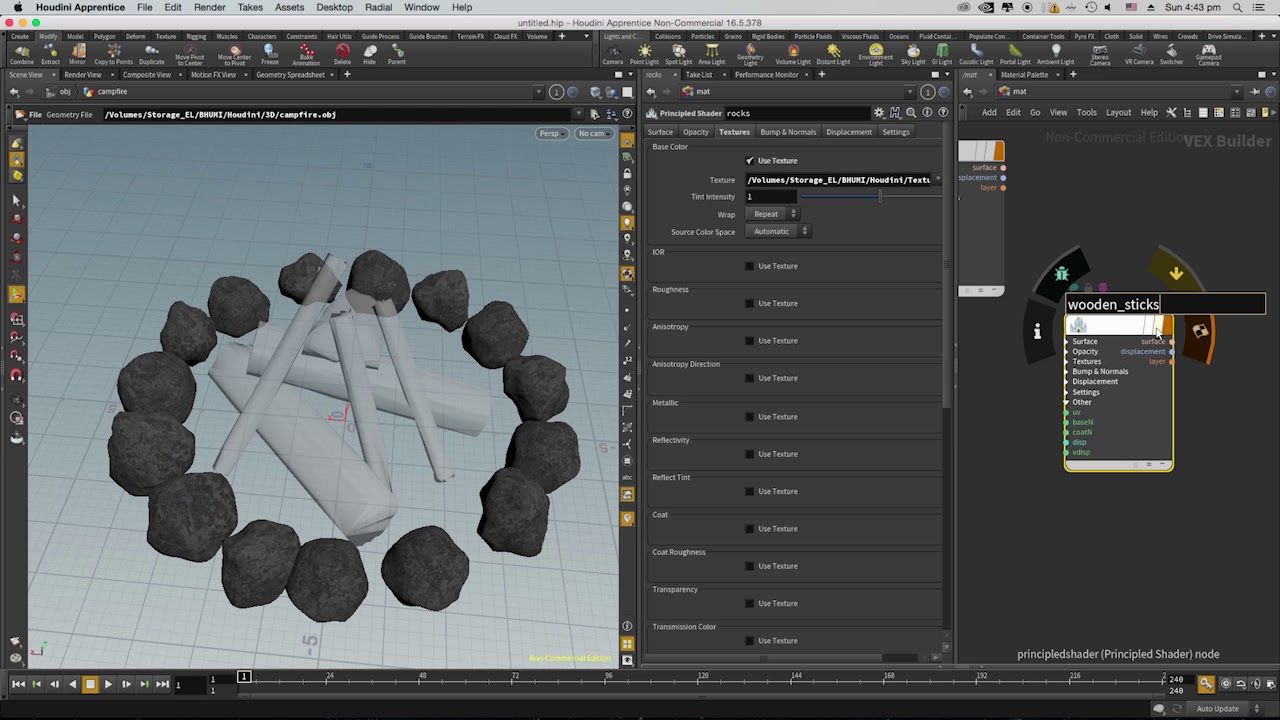Click the Extract shelf tool
Screen dimensions: 1280x720
[50, 54]
